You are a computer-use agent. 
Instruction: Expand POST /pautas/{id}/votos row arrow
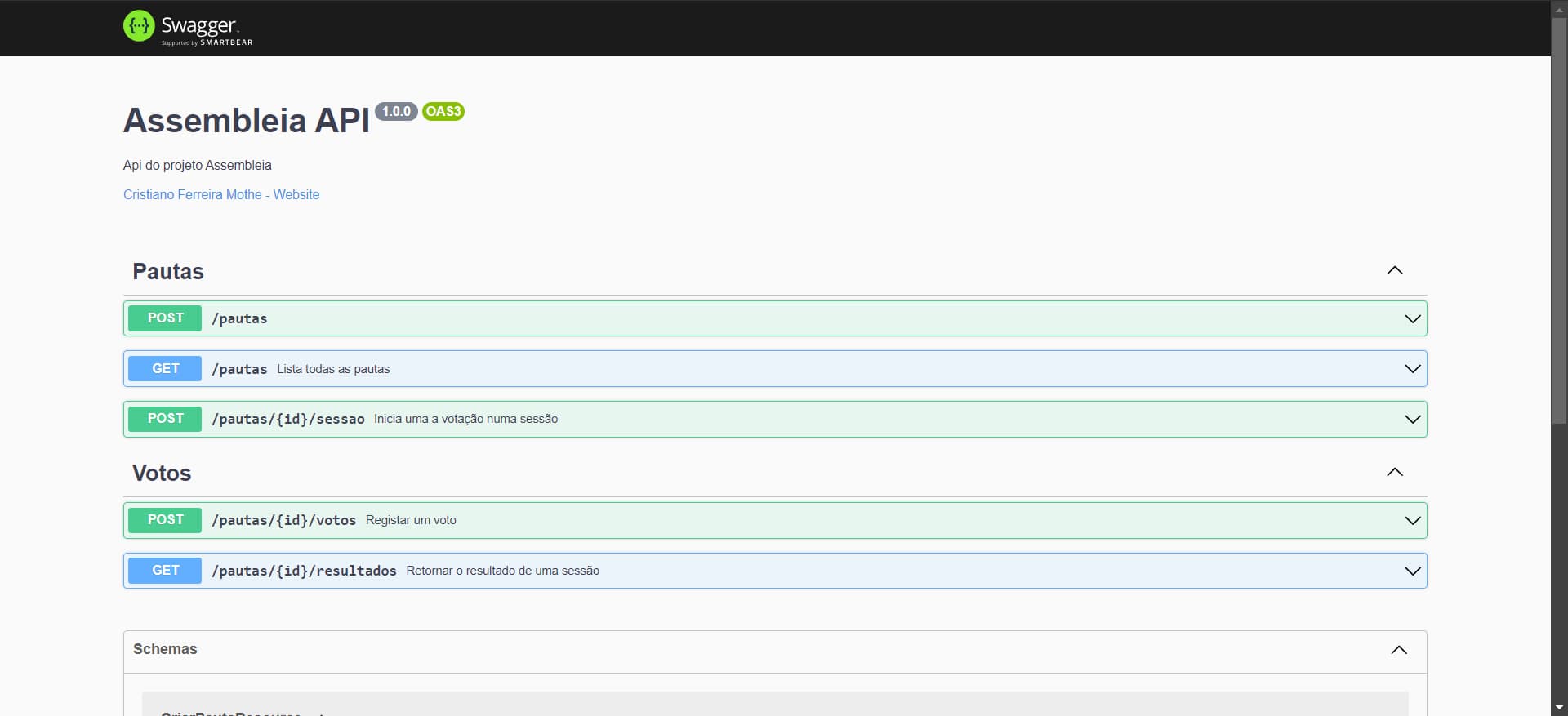pyautogui.click(x=1413, y=520)
